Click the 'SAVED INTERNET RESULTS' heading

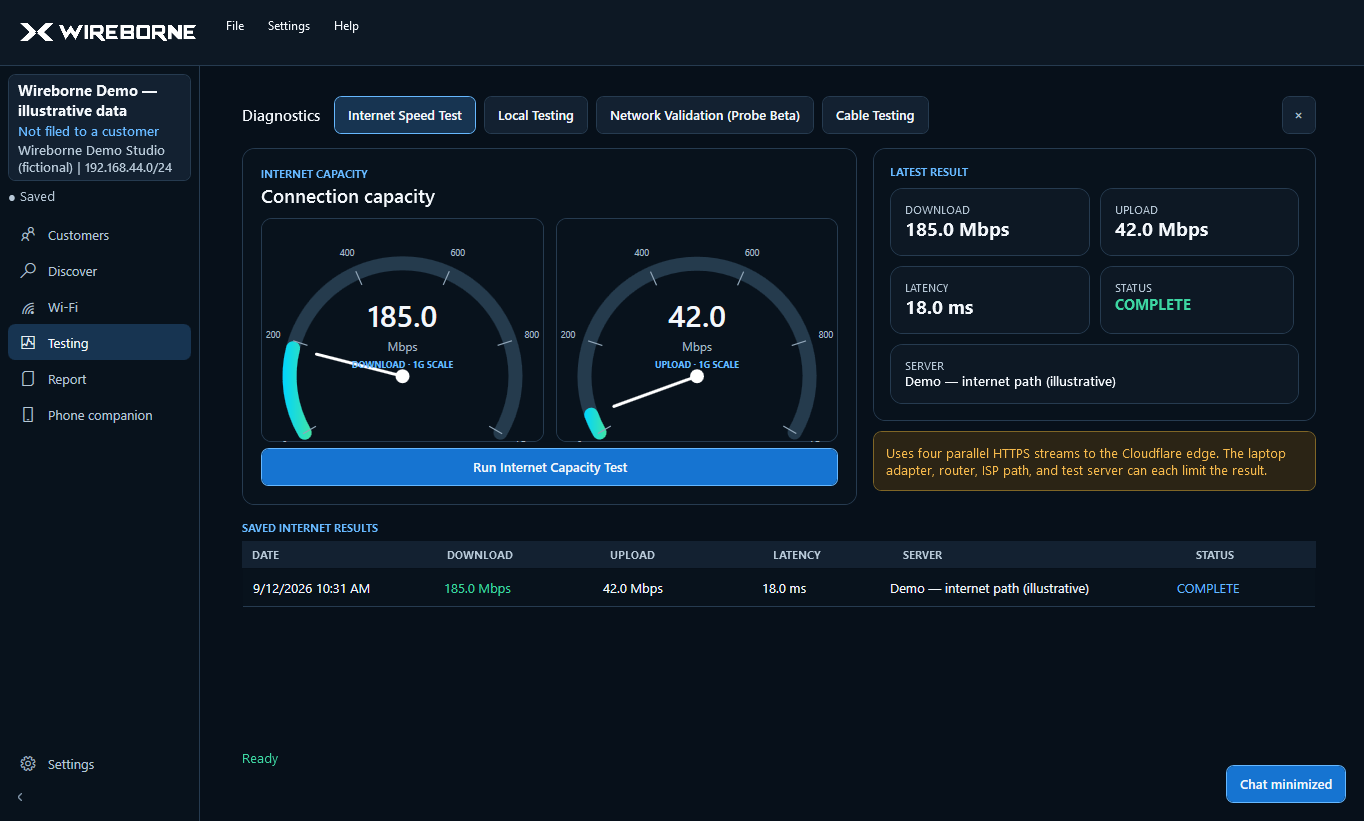pyautogui.click(x=310, y=528)
